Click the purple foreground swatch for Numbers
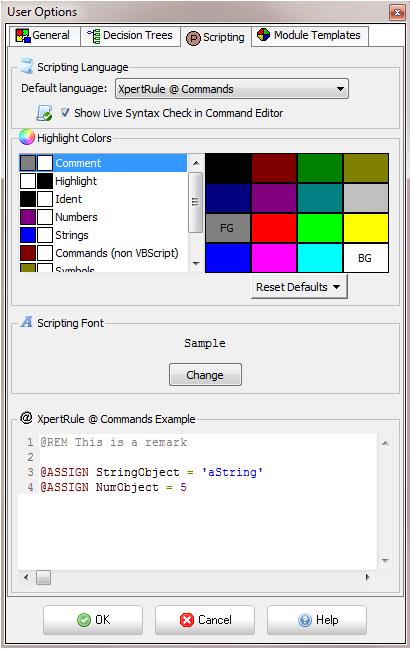This screenshot has height=649, width=410. [28, 217]
